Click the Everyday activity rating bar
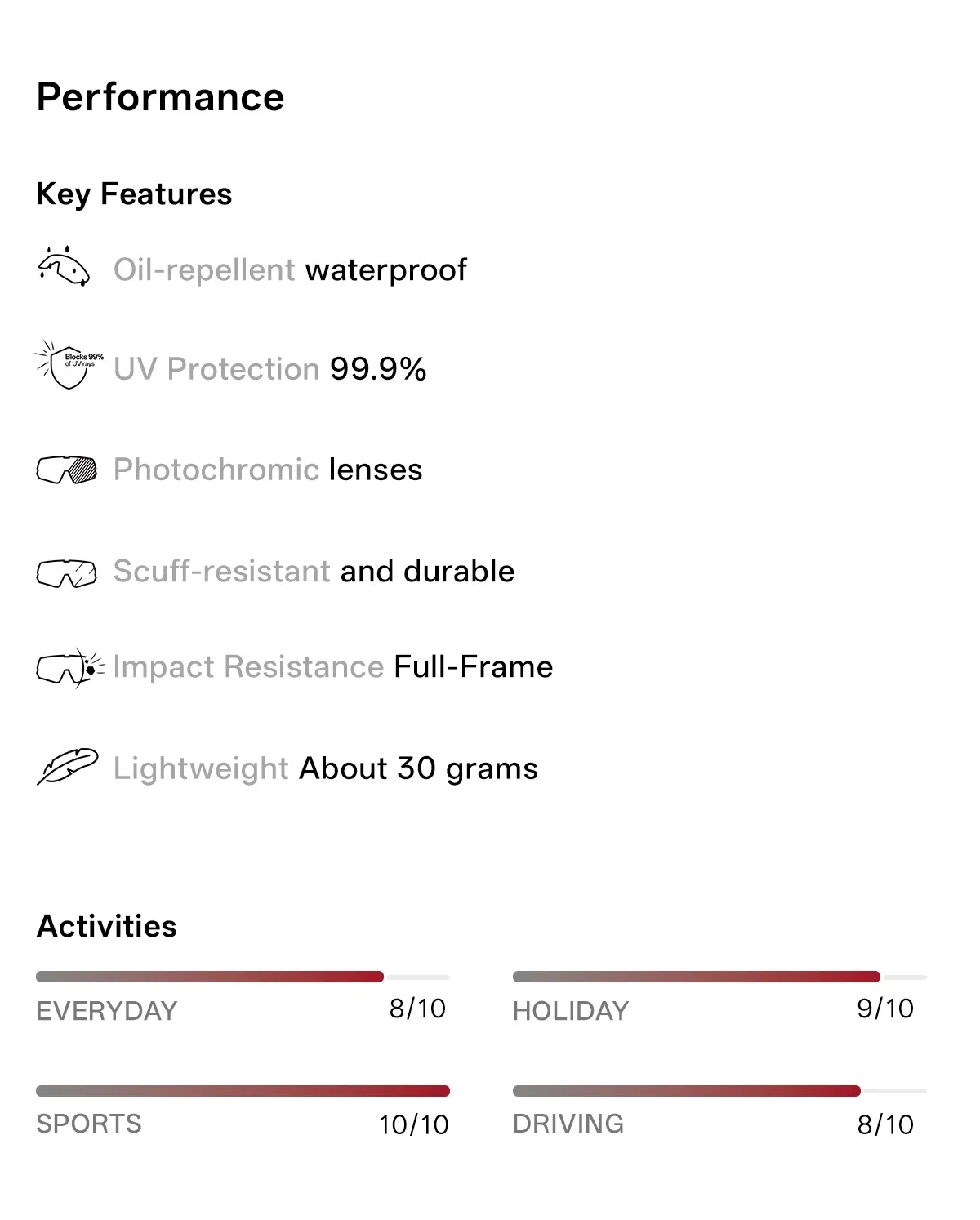Screen dimensions: 980x1220 point(243,977)
